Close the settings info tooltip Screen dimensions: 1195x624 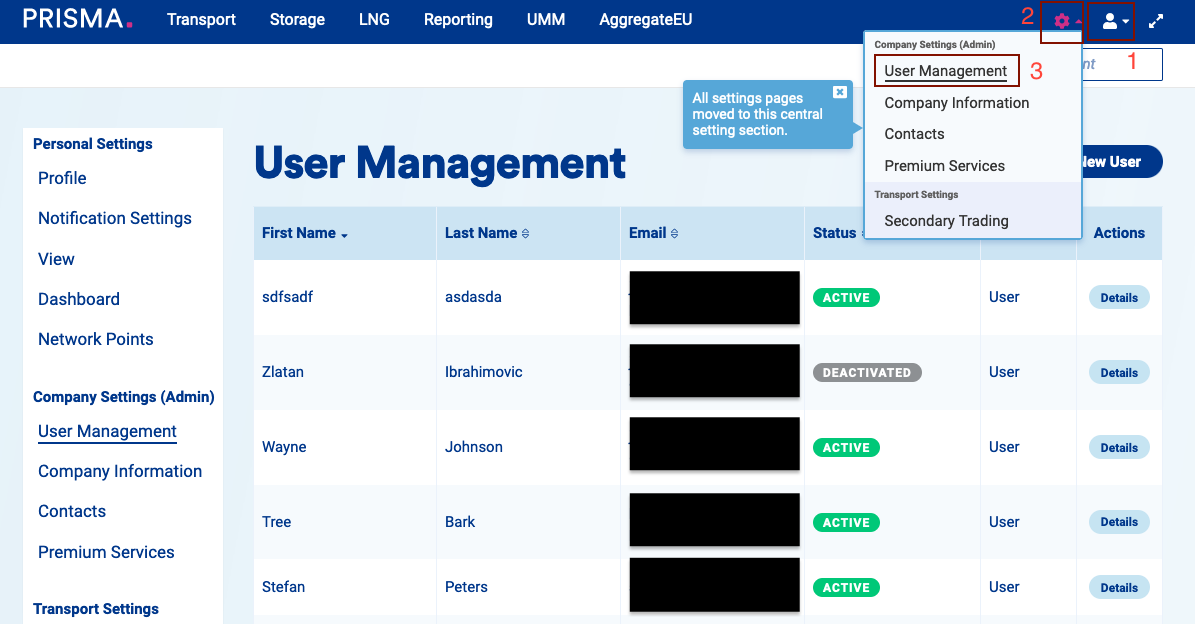[x=839, y=92]
